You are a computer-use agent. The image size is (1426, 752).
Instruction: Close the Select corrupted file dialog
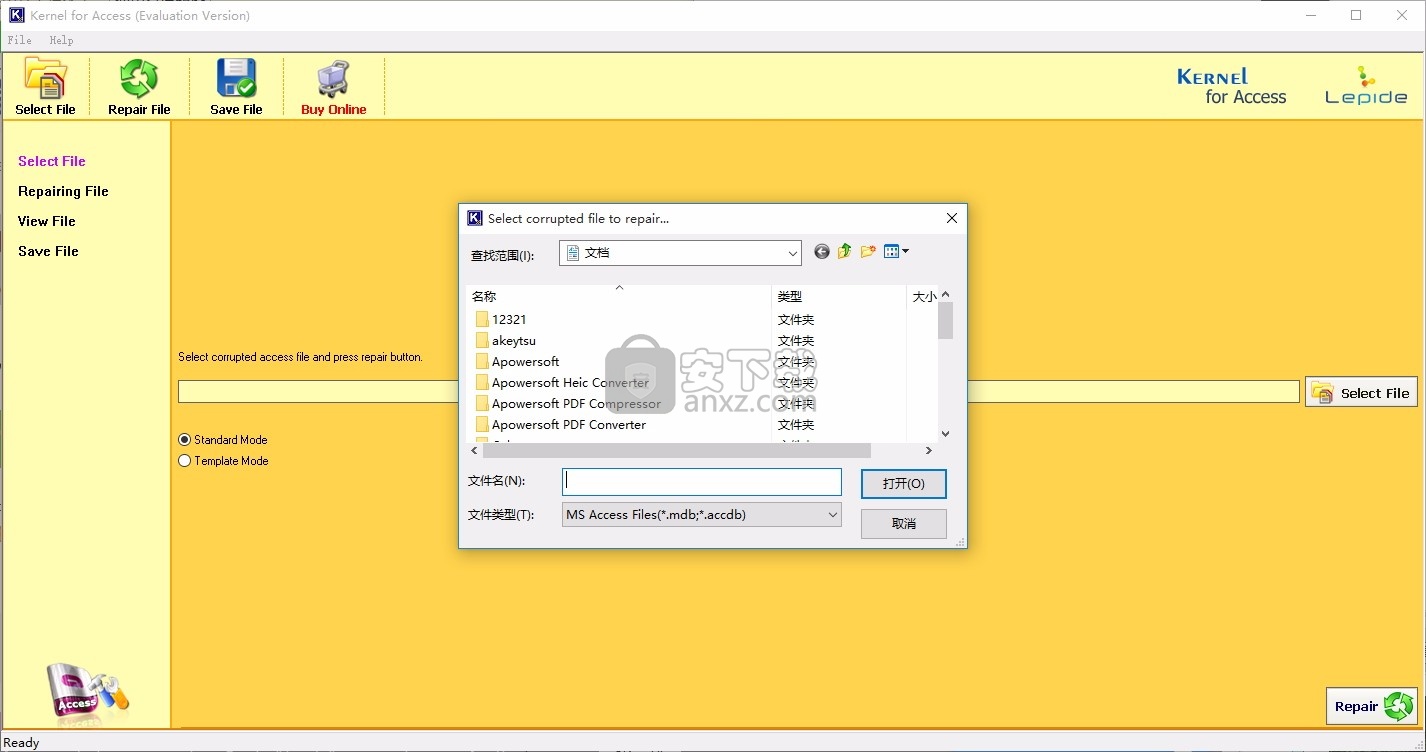pyautogui.click(x=952, y=218)
